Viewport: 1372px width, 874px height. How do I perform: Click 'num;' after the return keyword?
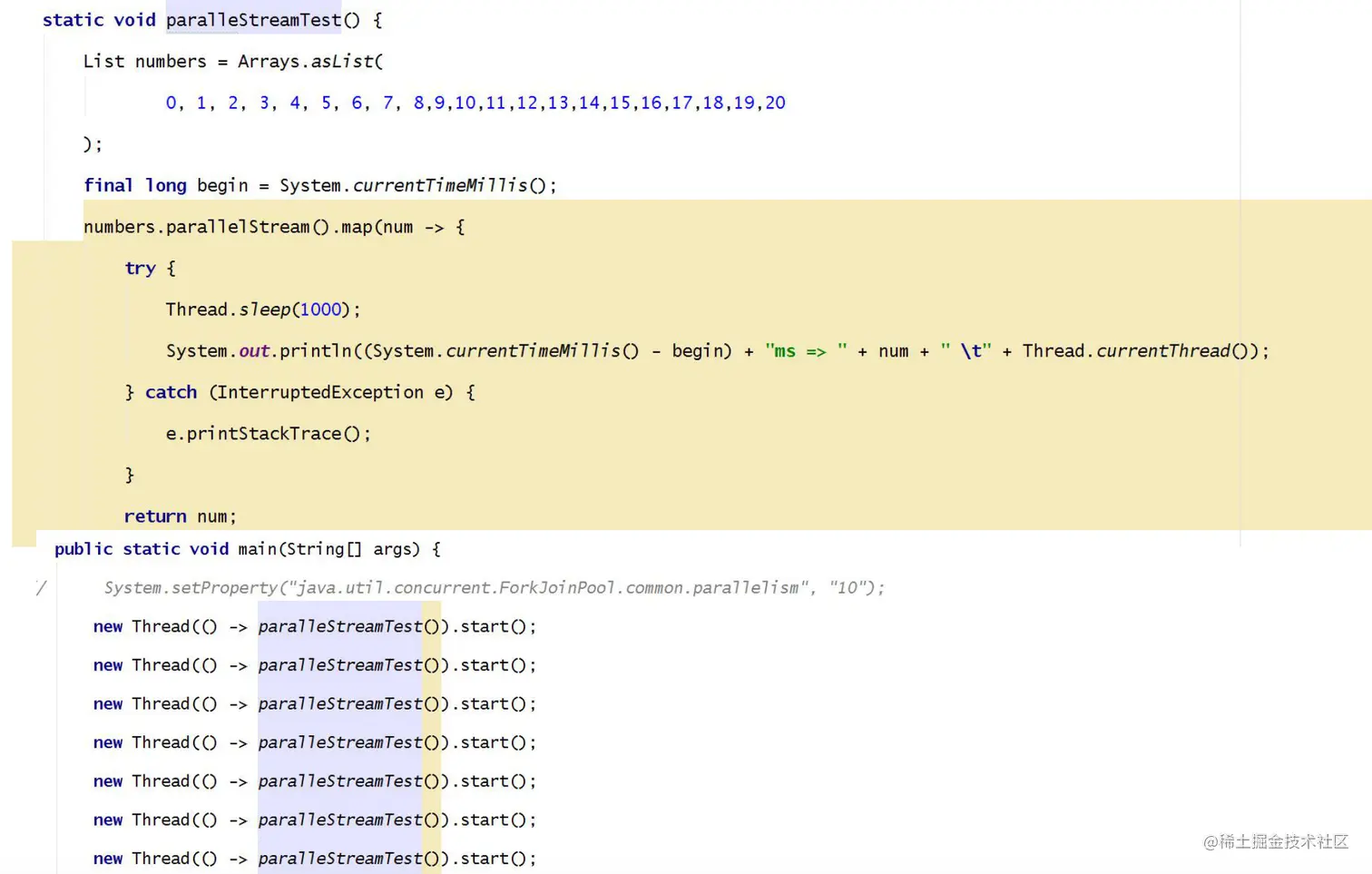[x=217, y=516]
